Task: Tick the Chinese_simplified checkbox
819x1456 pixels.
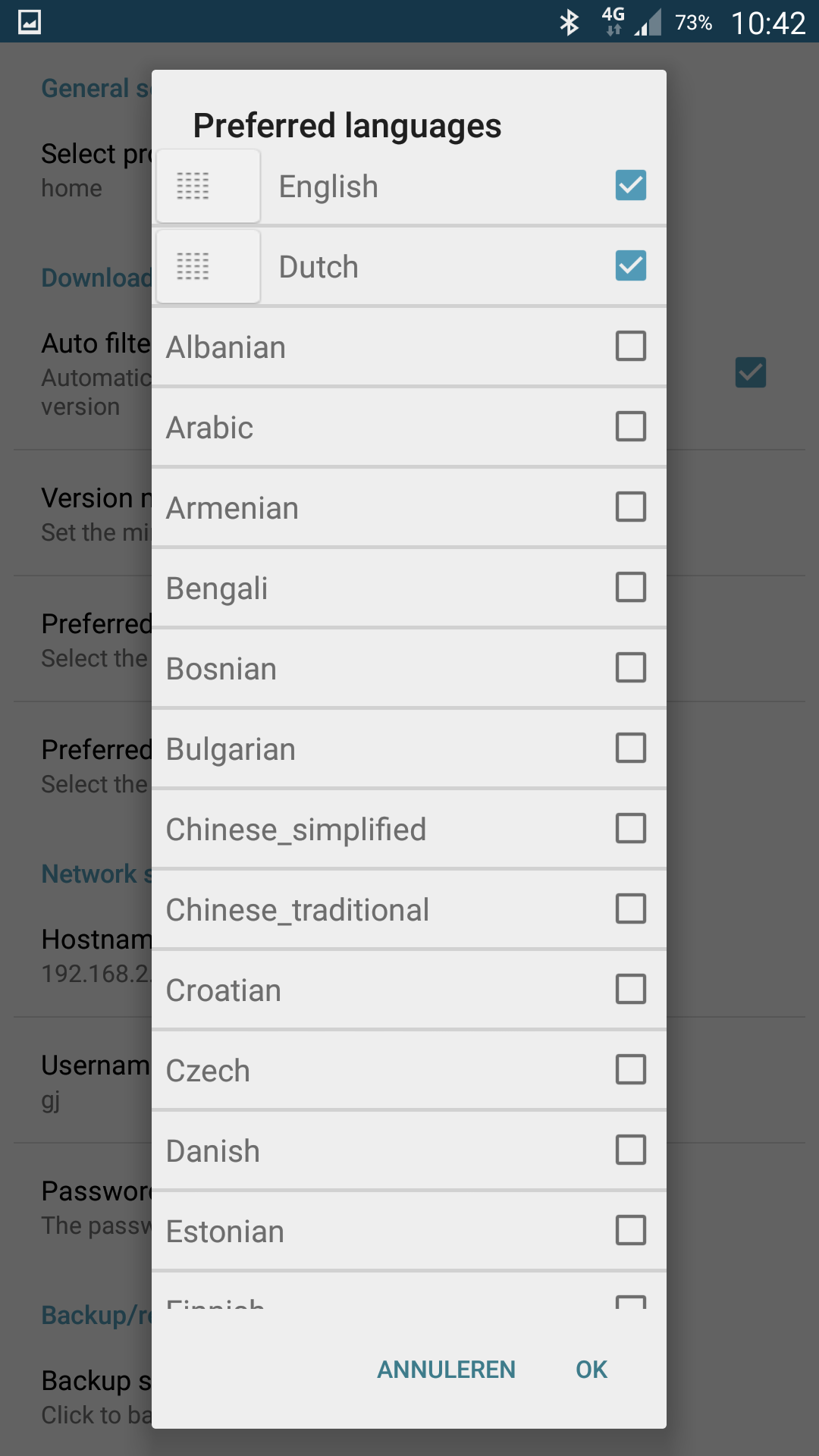Action: (x=630, y=828)
